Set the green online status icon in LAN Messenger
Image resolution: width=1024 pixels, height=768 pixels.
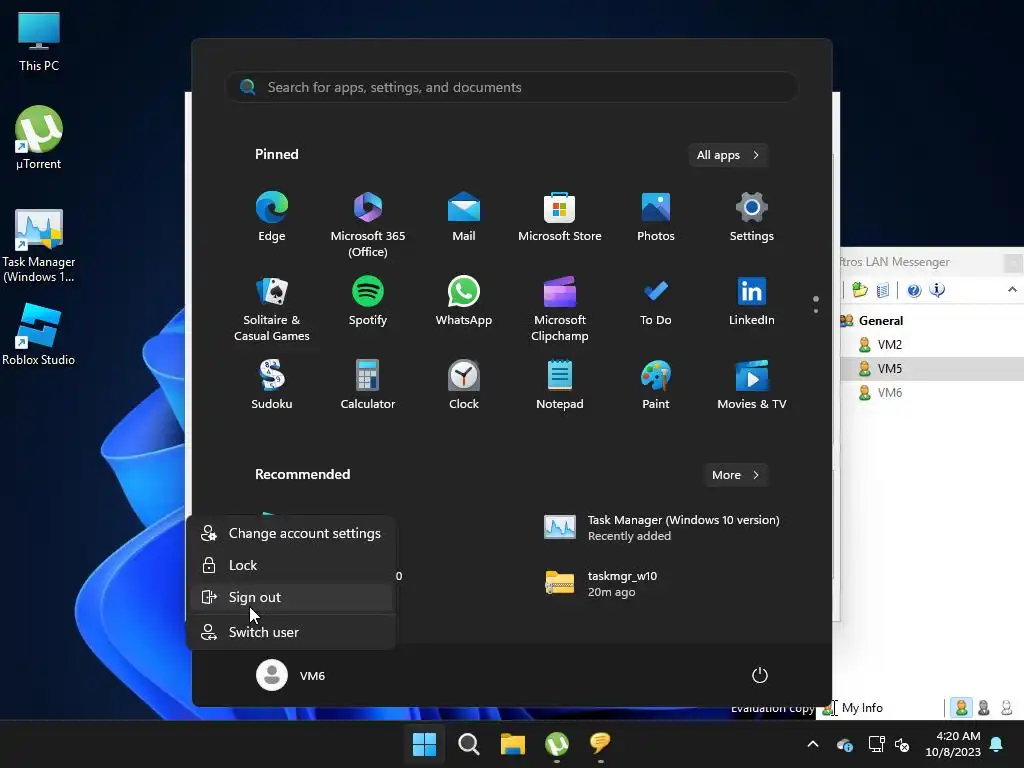point(961,708)
